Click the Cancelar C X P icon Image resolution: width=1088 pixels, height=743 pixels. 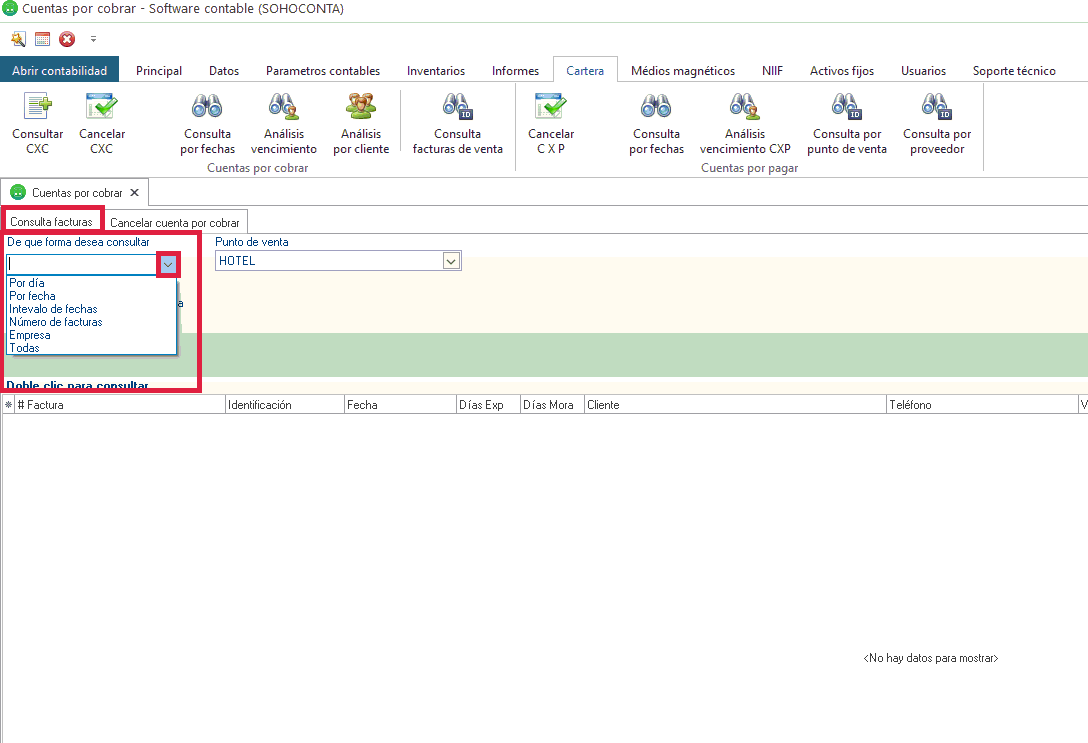click(x=551, y=108)
